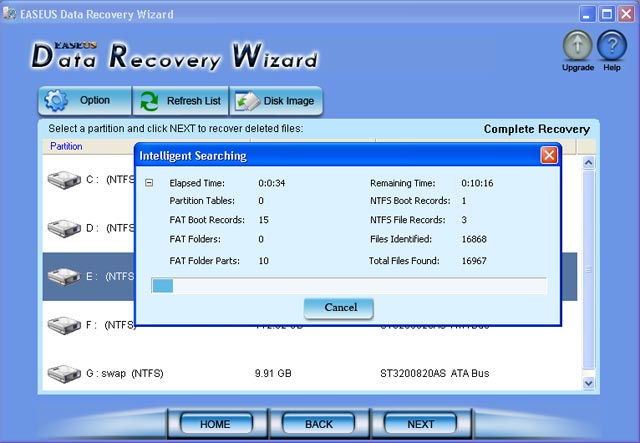Minimize the EASEUS window

click(x=587, y=15)
